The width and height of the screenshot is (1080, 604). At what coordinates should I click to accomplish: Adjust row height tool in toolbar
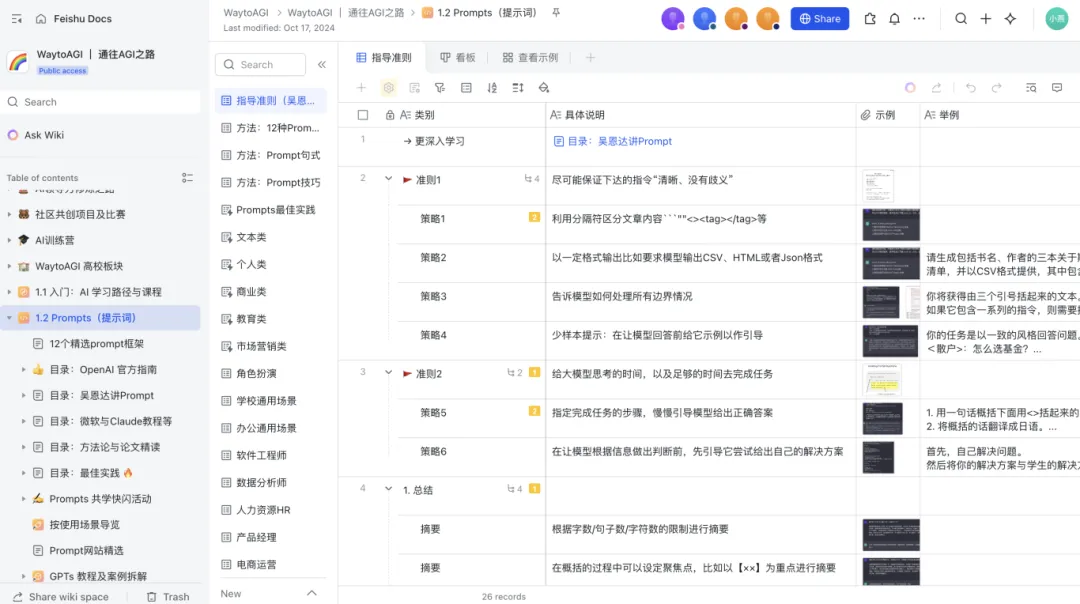click(518, 87)
